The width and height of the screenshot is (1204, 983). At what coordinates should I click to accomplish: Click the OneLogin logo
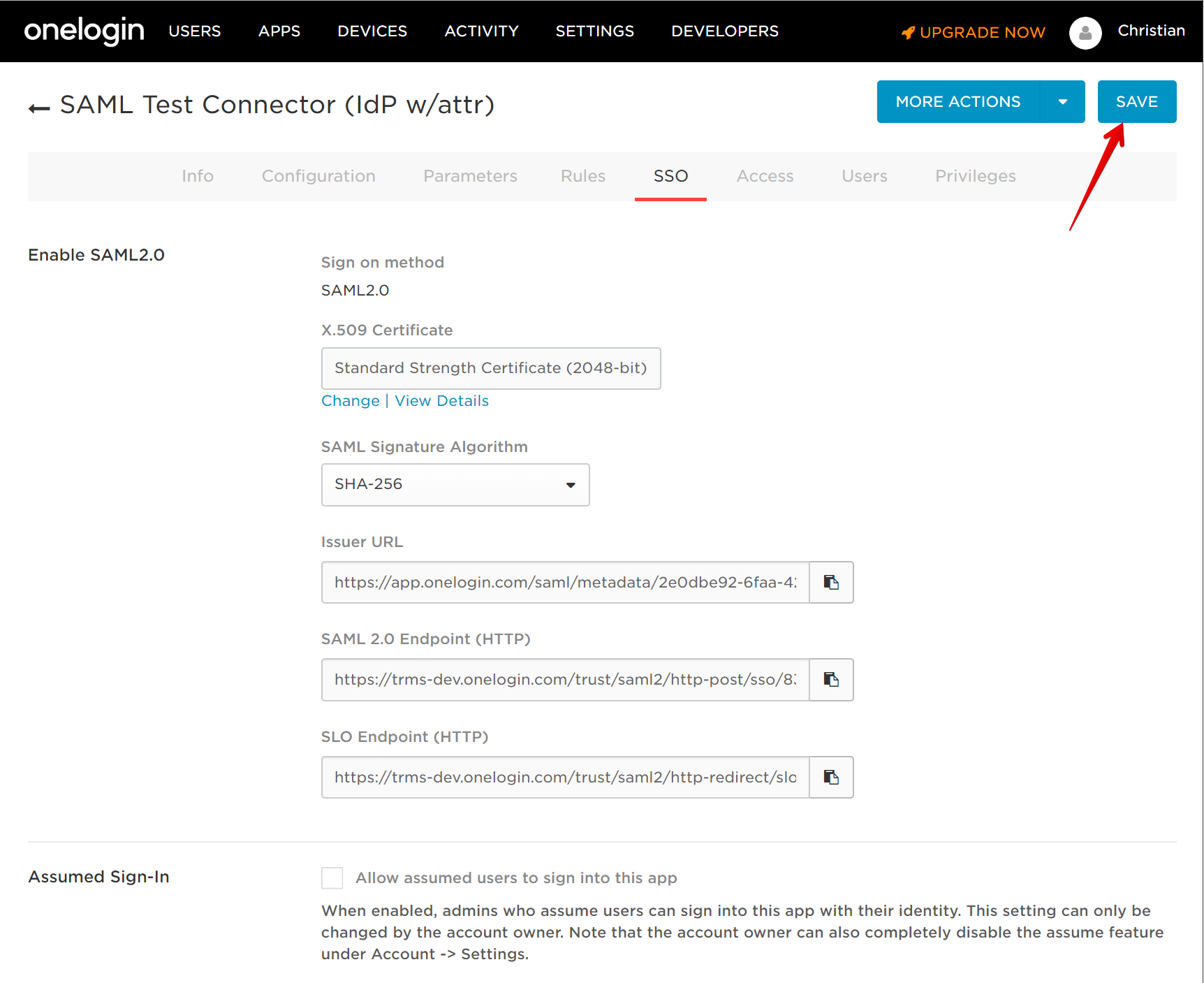pos(84,31)
